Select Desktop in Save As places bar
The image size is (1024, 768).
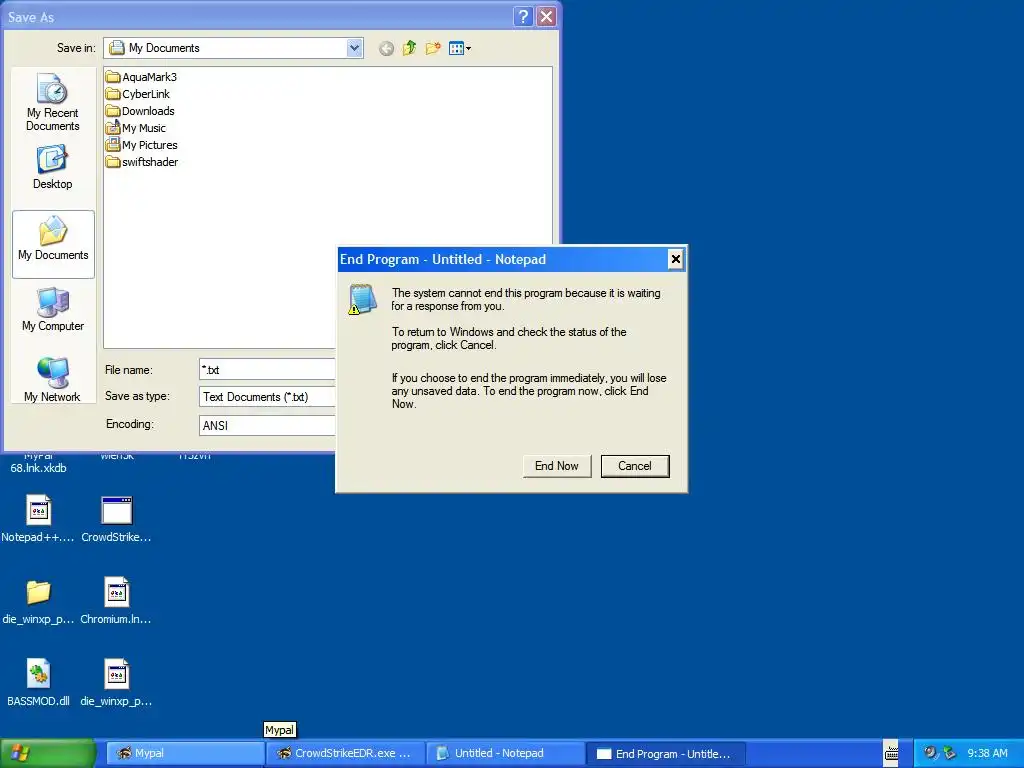click(x=53, y=168)
